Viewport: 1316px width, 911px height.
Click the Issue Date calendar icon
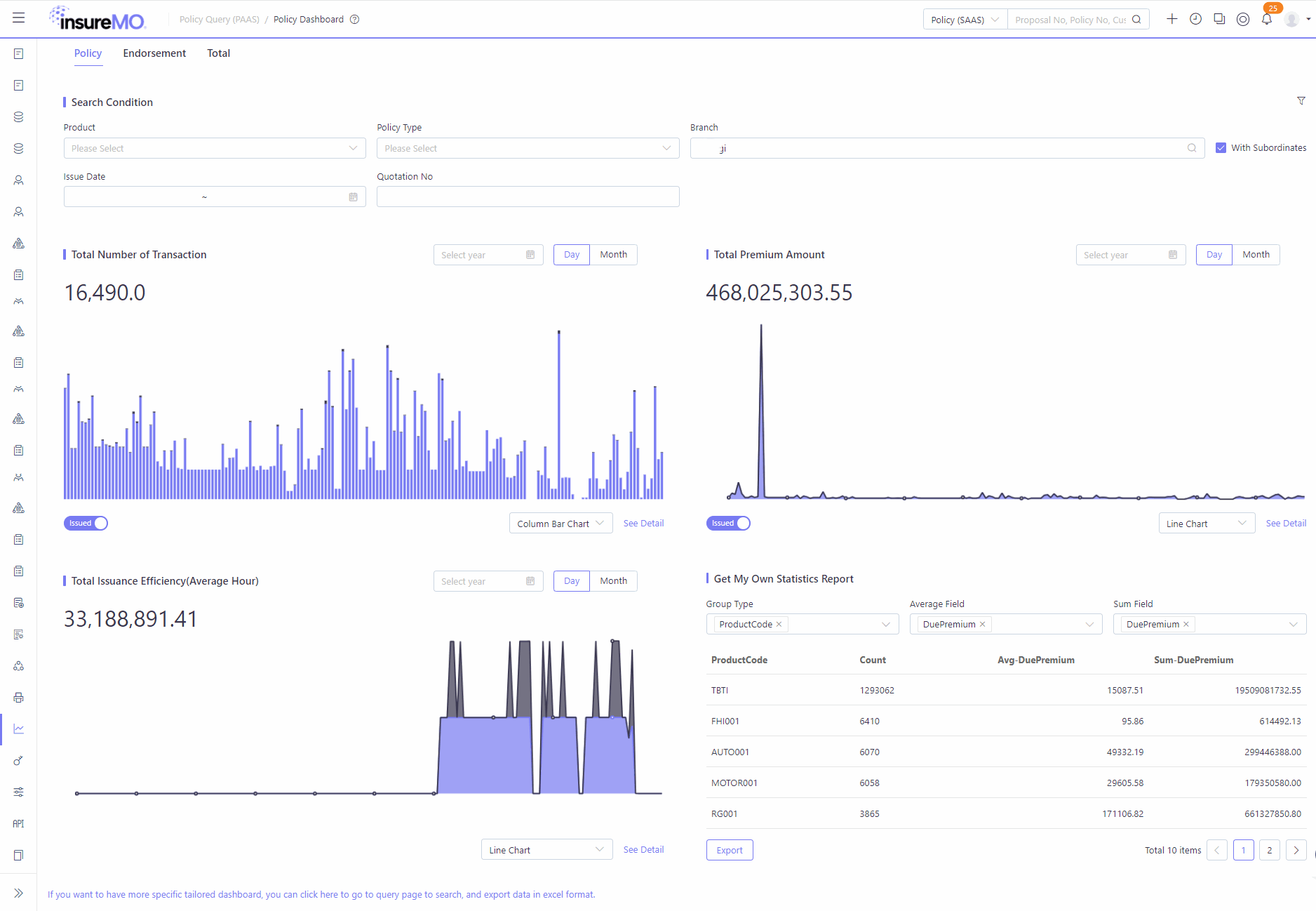click(x=354, y=197)
